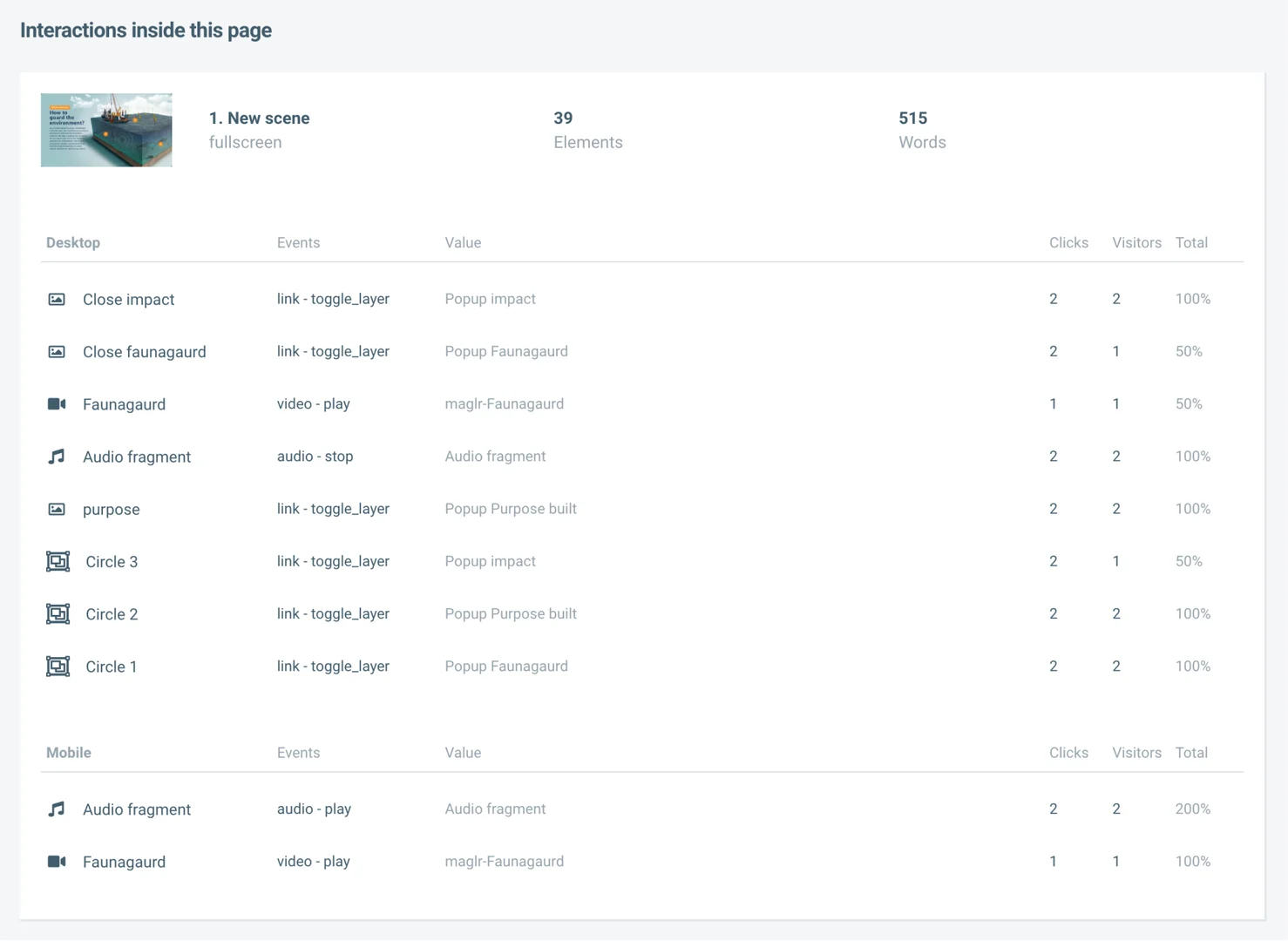Click 'link - toggle_layer' in Close impact row

[x=333, y=299]
